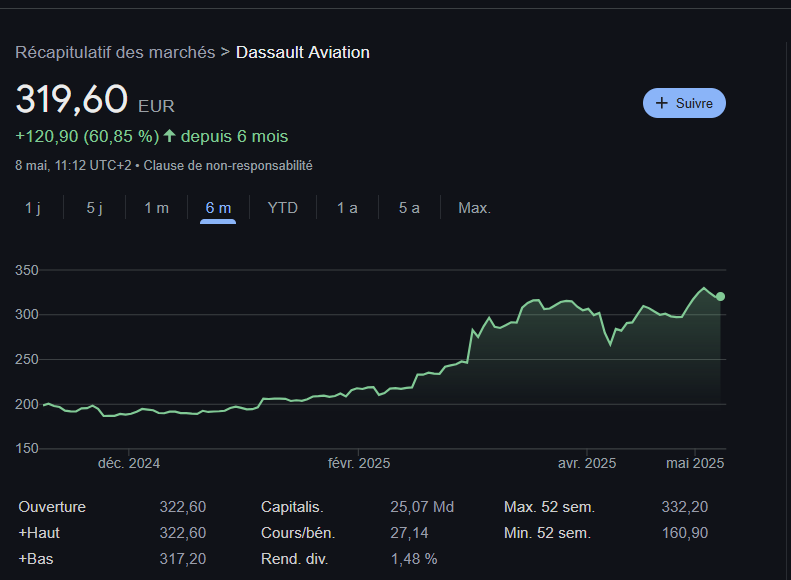The height and width of the screenshot is (580, 791).
Task: Click the current price dot on chart
Action: coord(720,297)
